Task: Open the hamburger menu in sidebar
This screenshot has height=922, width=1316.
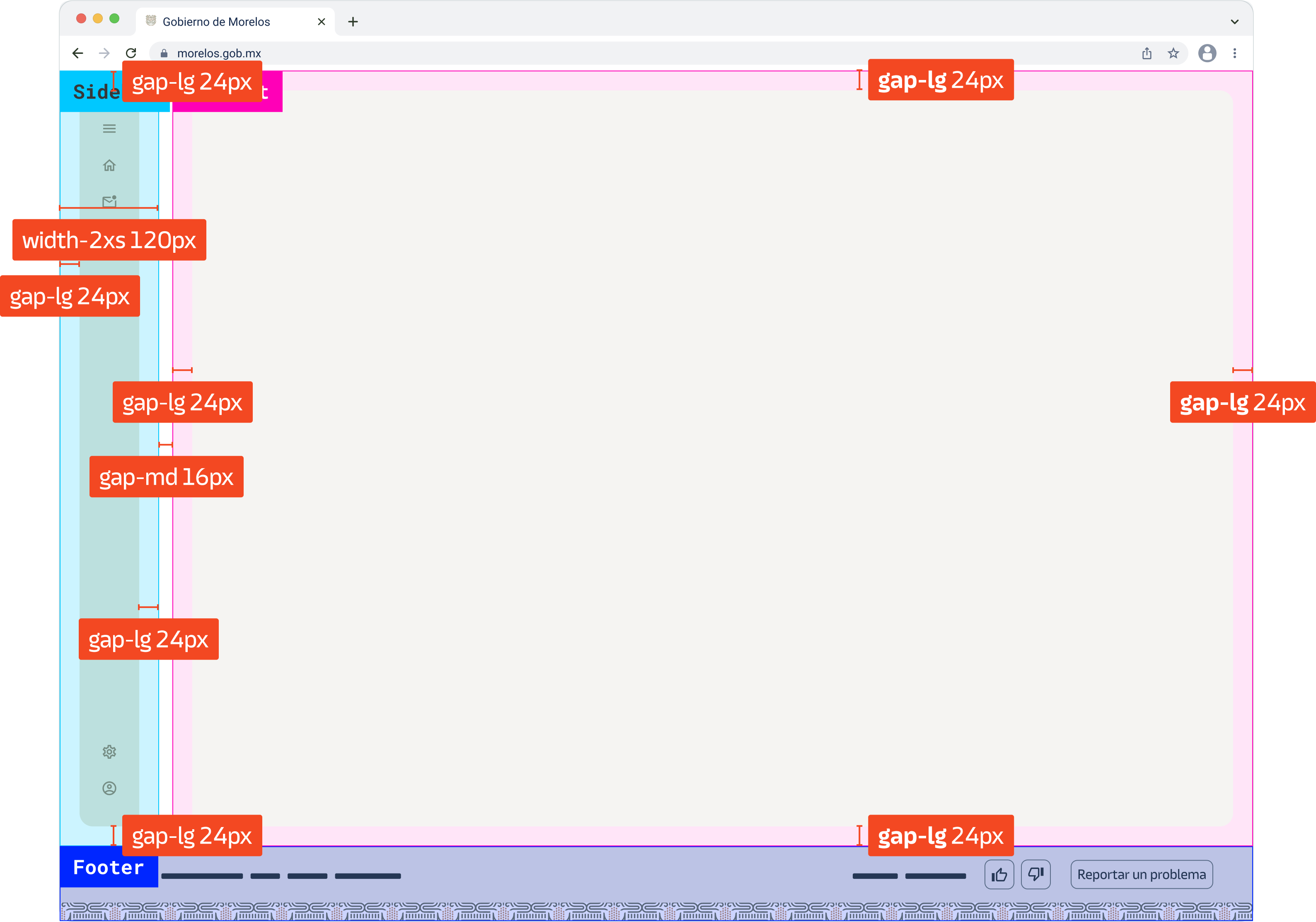Action: pyautogui.click(x=109, y=128)
